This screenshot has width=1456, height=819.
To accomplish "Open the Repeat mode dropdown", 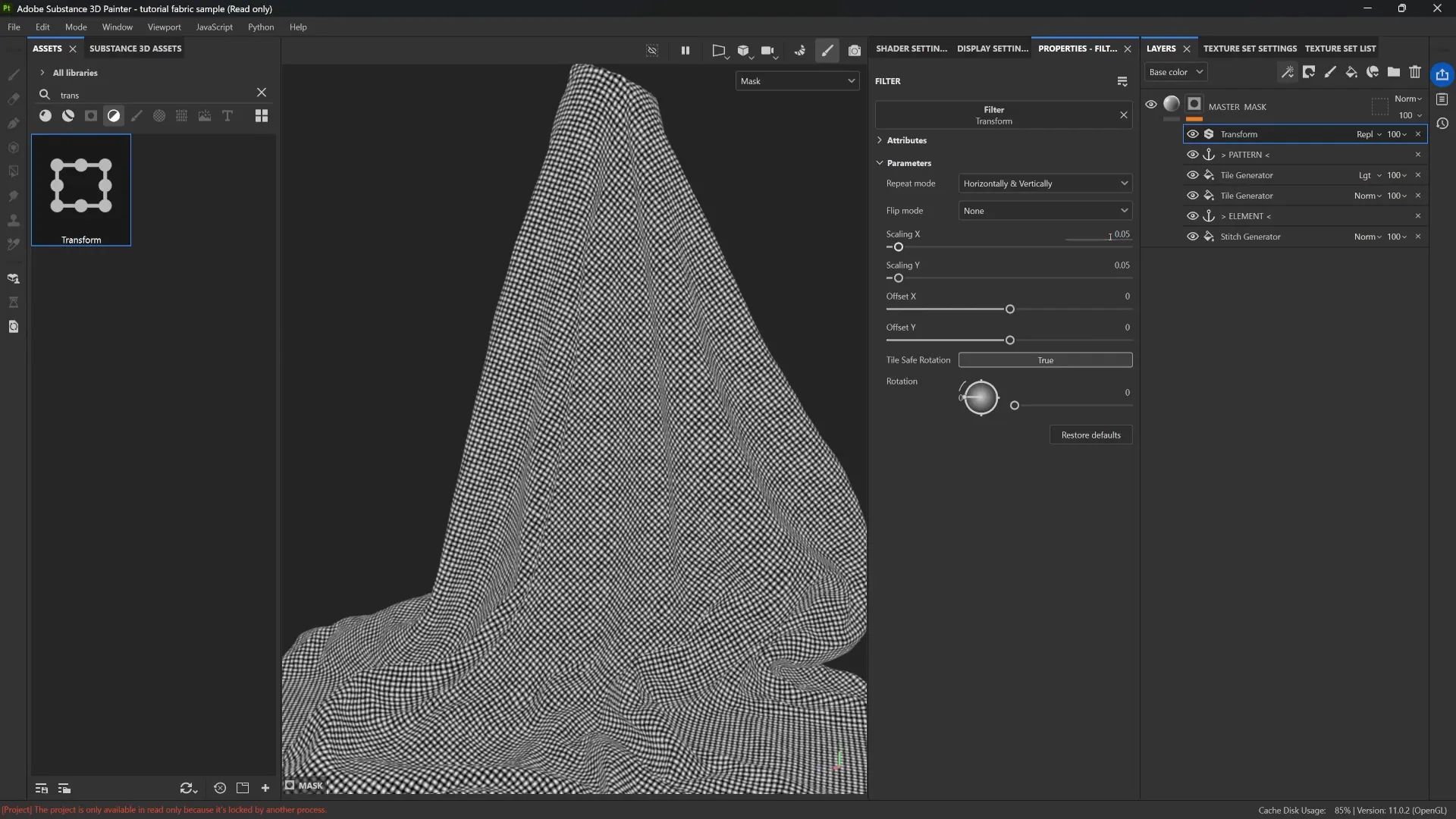I will click(1045, 184).
